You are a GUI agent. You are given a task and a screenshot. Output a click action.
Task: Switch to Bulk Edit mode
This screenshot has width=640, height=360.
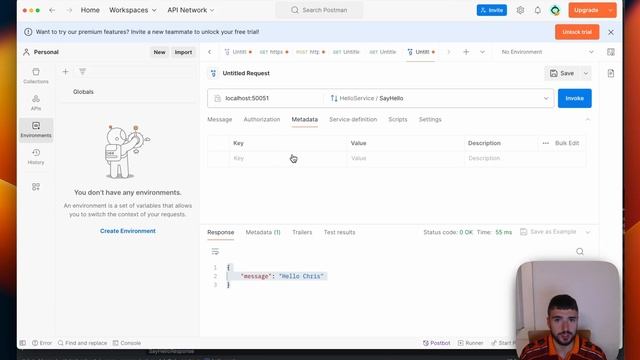point(567,143)
